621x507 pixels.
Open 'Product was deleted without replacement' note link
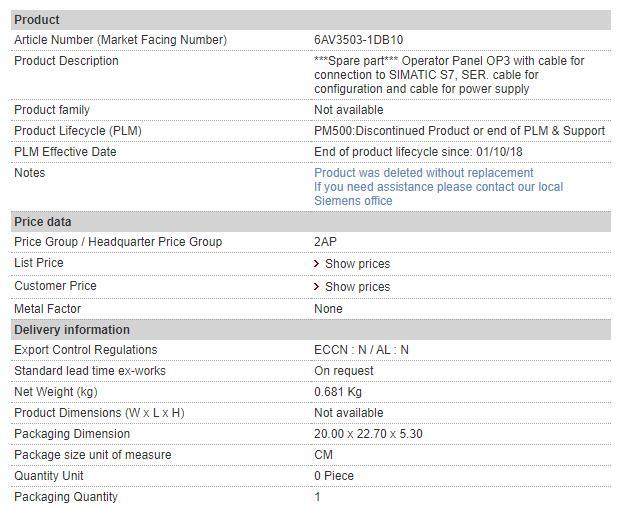pos(423,173)
